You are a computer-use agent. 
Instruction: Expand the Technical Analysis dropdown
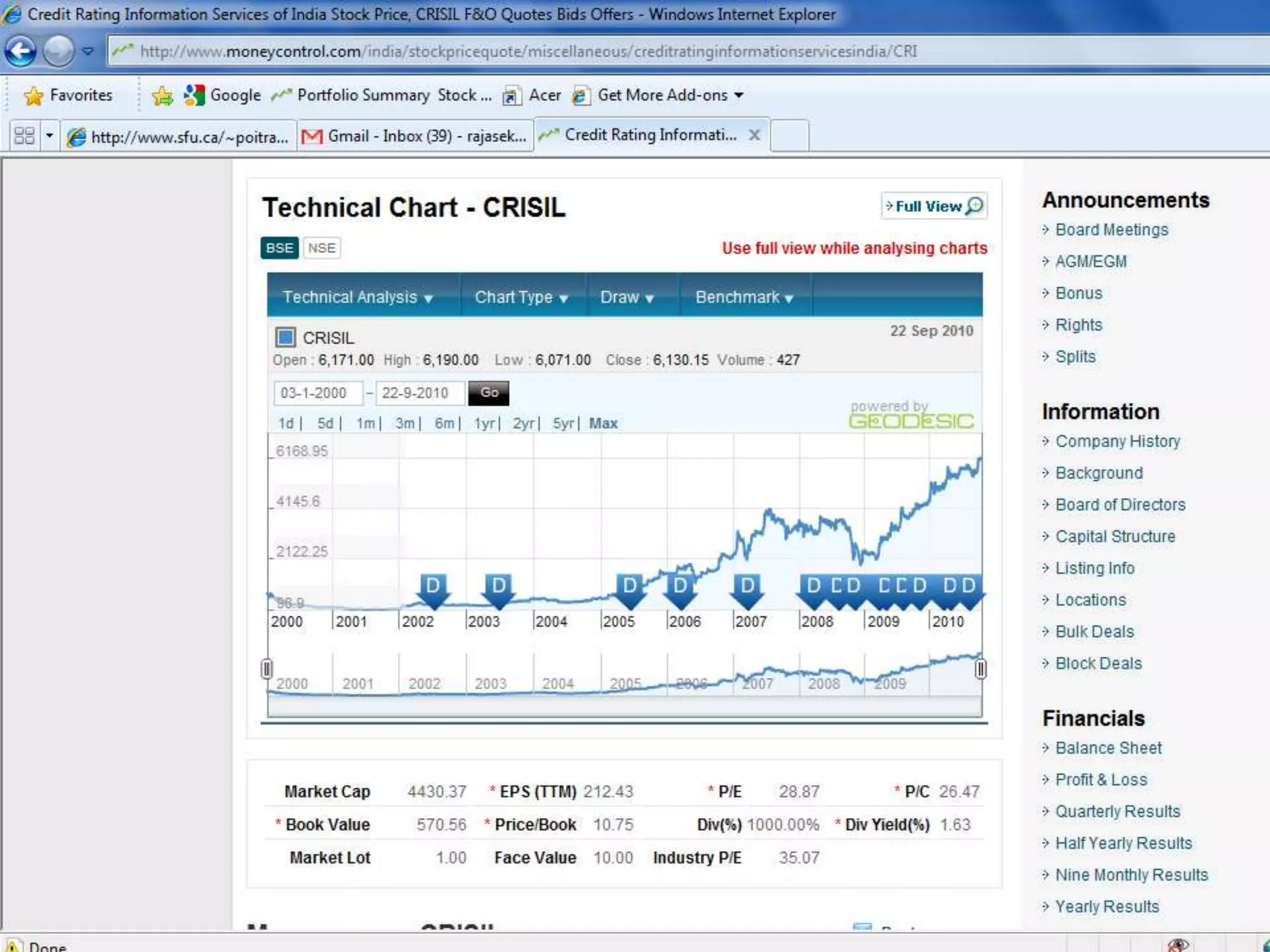pos(358,297)
